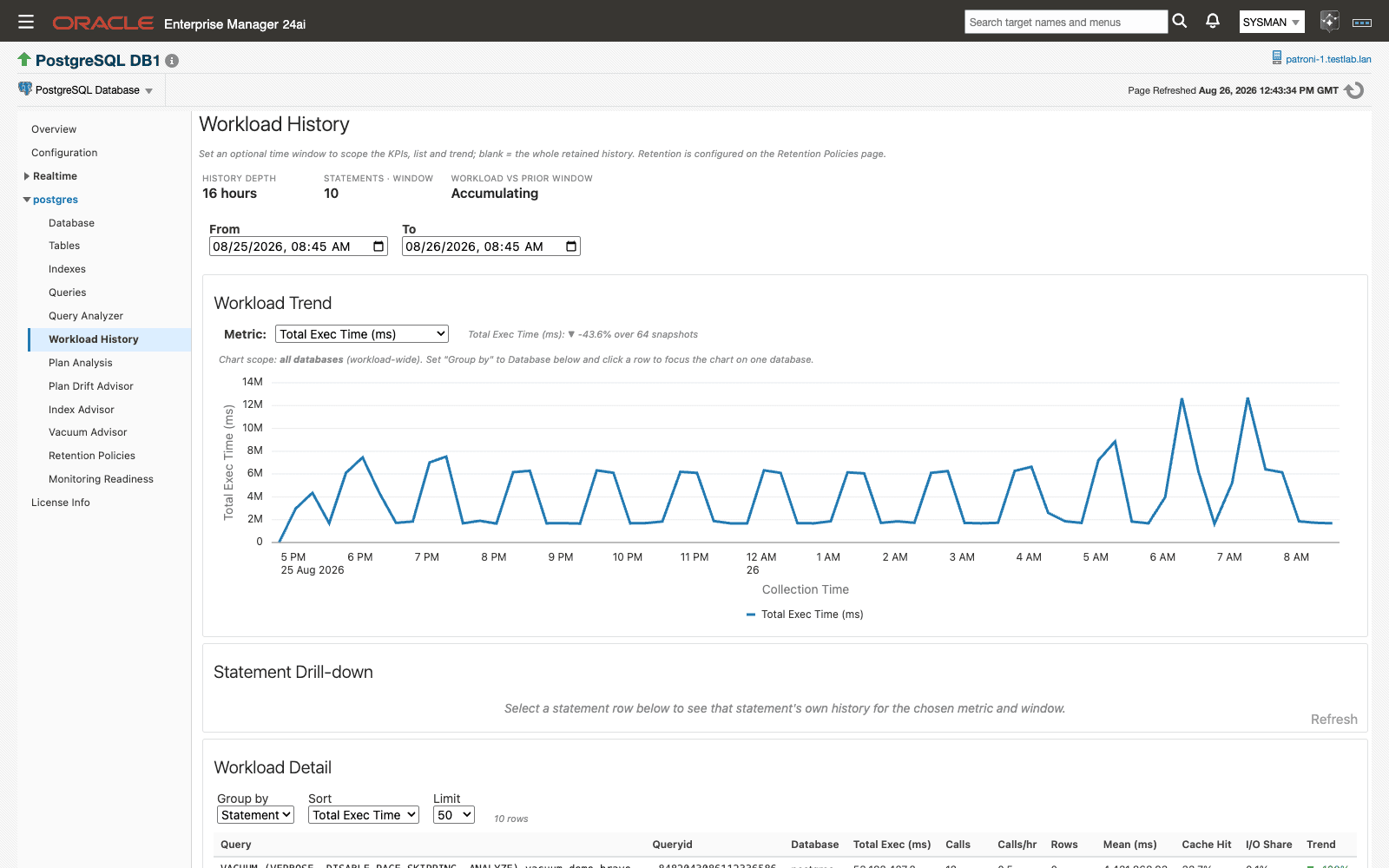Click the keyboard shortcuts icon
The height and width of the screenshot is (868, 1389).
click(1362, 23)
